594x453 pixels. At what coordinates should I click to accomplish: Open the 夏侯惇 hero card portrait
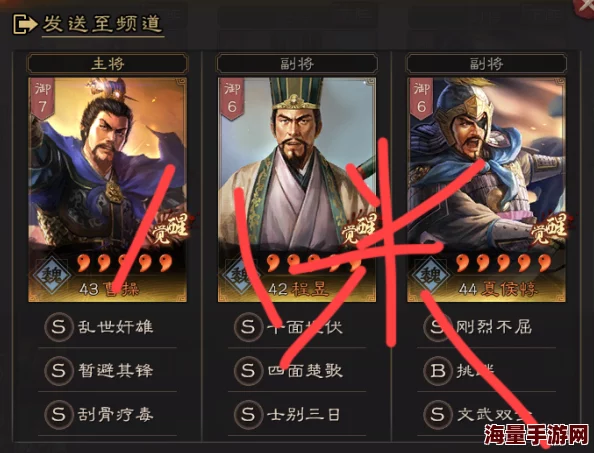[x=486, y=189]
